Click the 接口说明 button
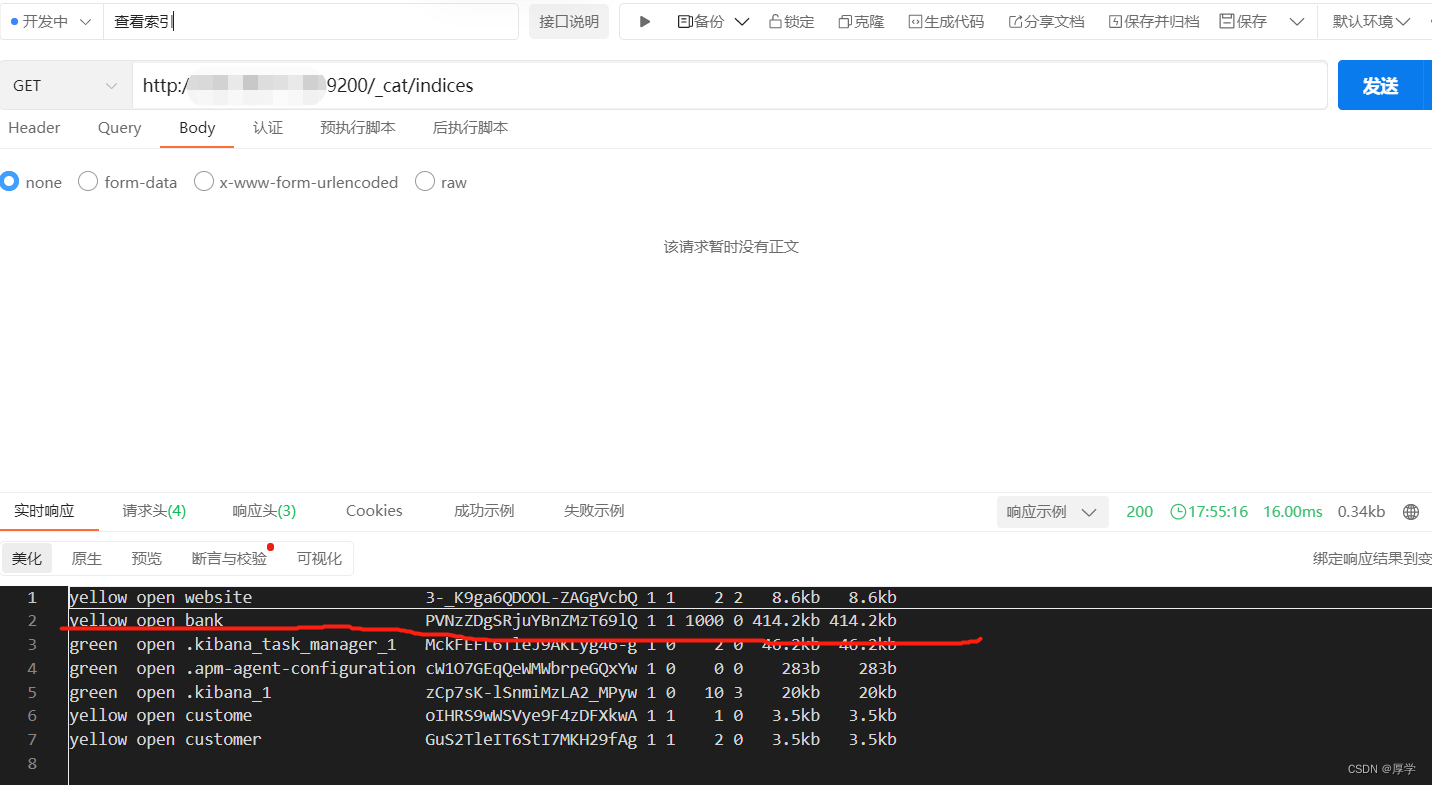Image resolution: width=1432 pixels, height=785 pixels. click(x=569, y=22)
